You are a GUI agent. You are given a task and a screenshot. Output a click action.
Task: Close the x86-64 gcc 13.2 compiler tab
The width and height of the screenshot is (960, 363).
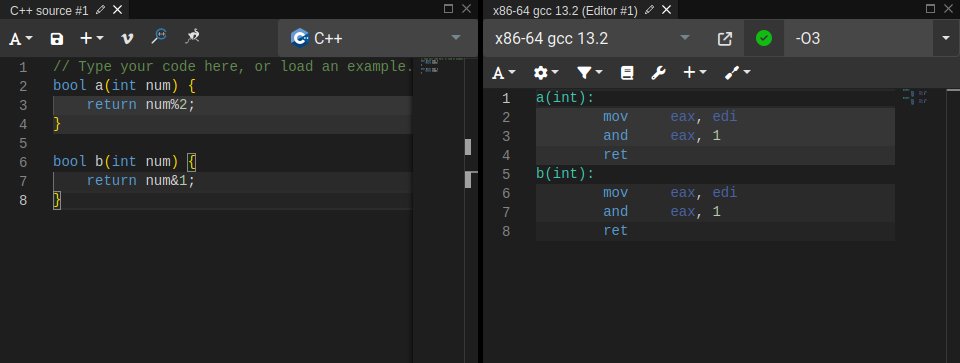[667, 10]
